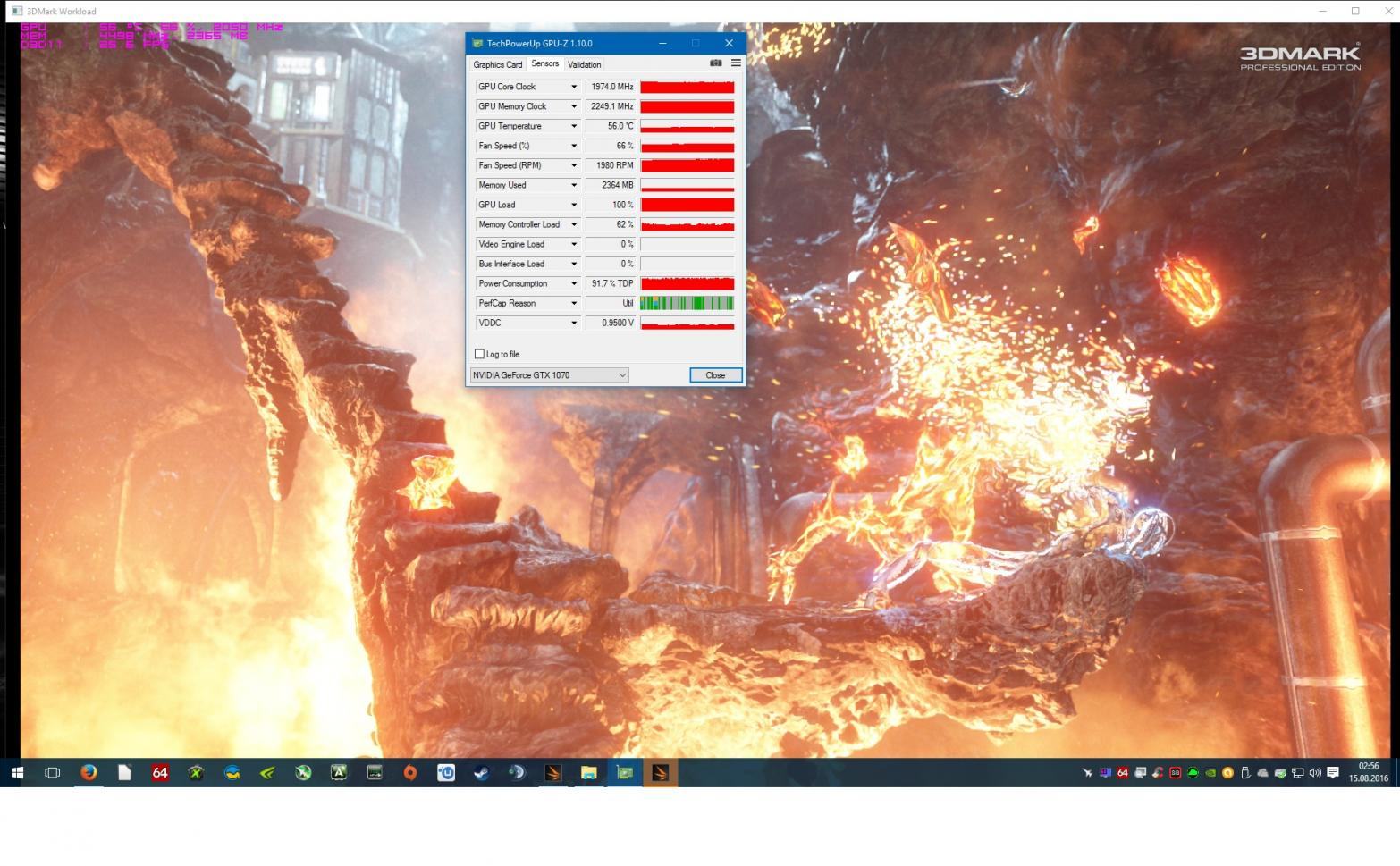Expand the Memory Used sensor dropdown
Image resolution: width=1400 pixels, height=866 pixels.
coord(574,185)
